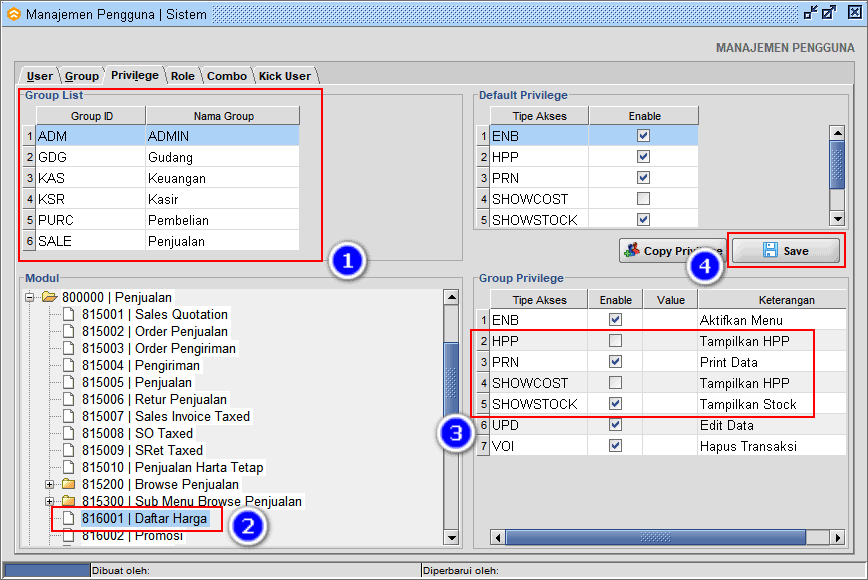Enable HPP checkbox in Group Privilege
Screen dimensions: 868x580
click(615, 340)
